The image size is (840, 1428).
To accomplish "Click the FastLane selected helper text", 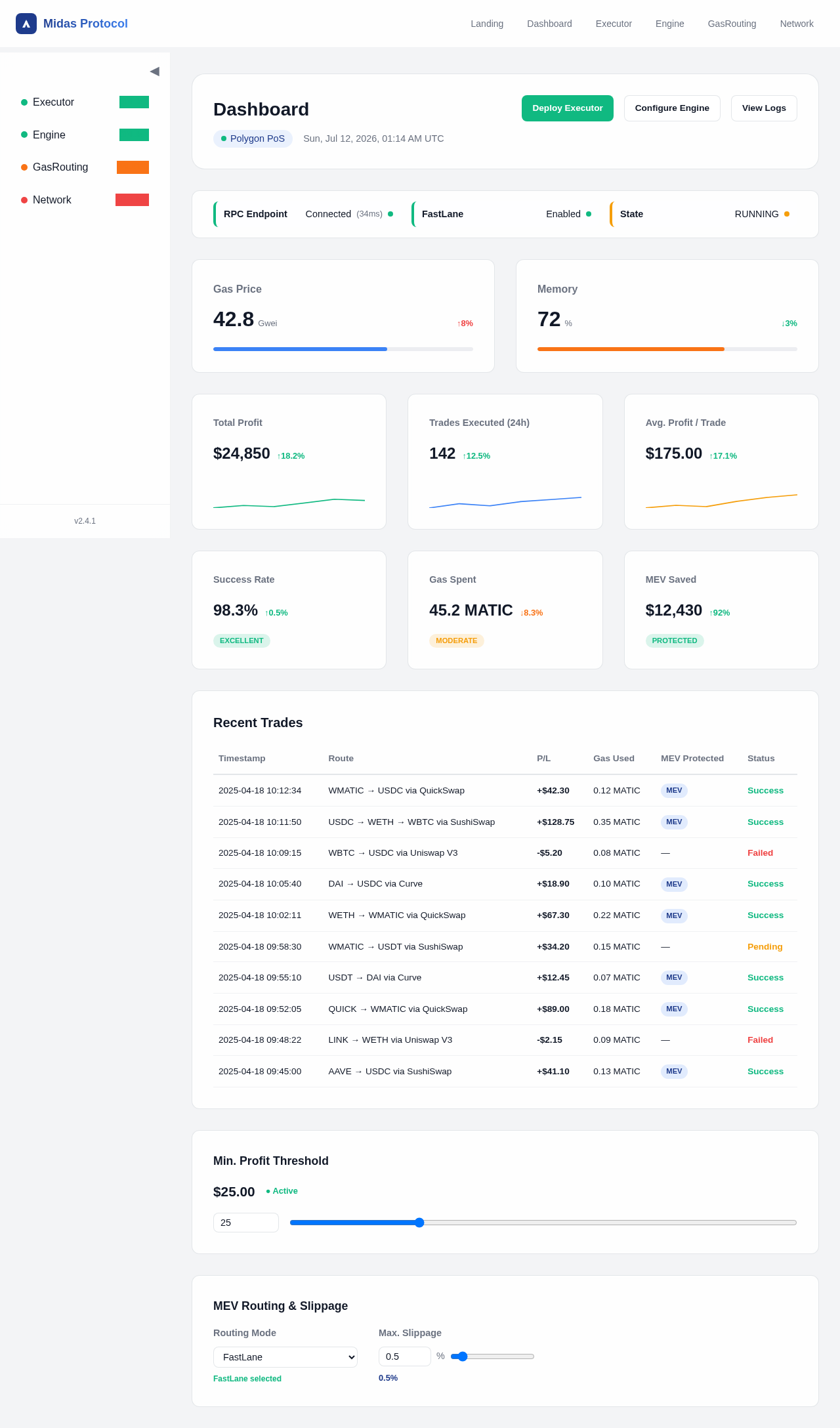I will click(x=247, y=1379).
